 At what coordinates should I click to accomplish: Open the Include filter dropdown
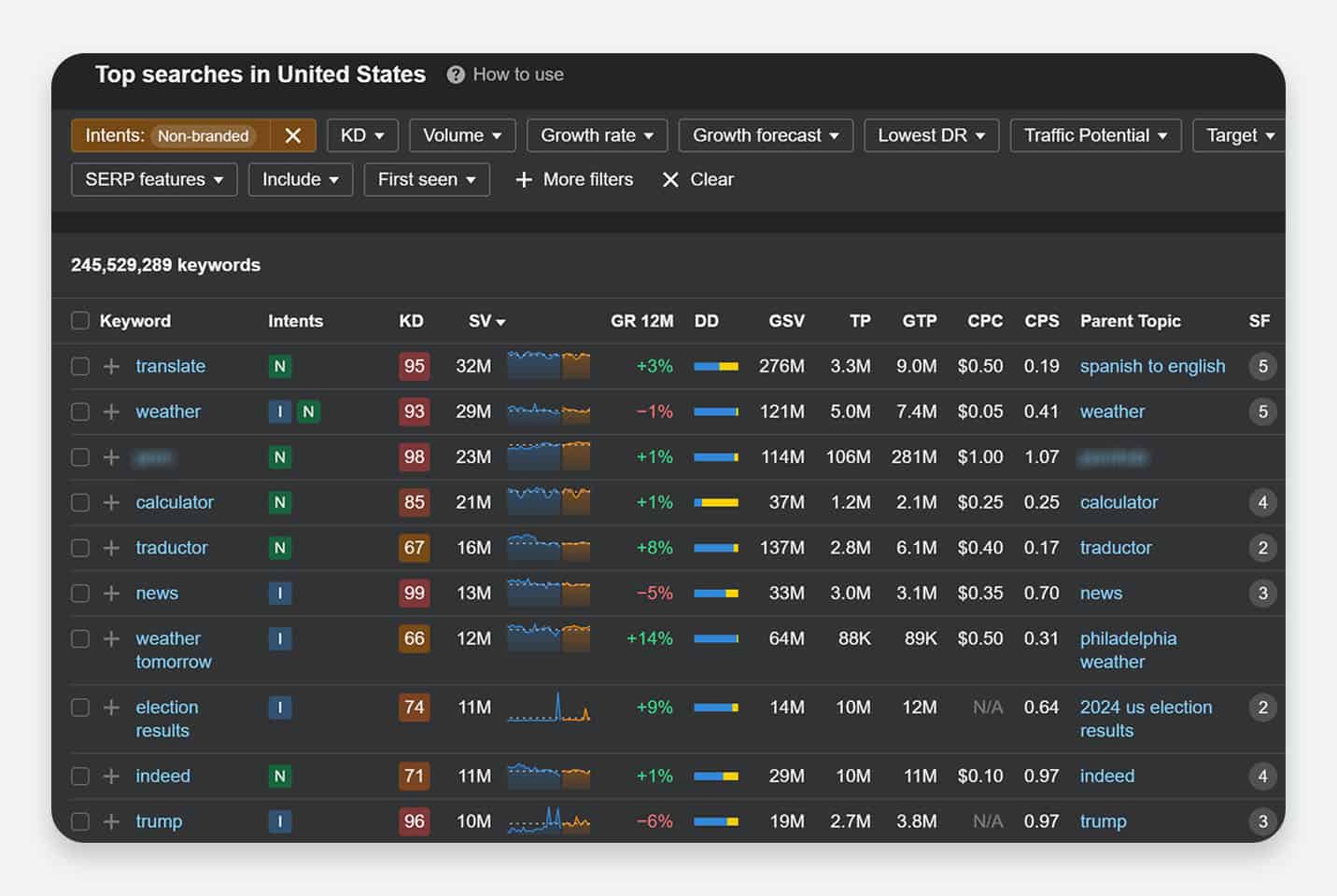pos(300,179)
